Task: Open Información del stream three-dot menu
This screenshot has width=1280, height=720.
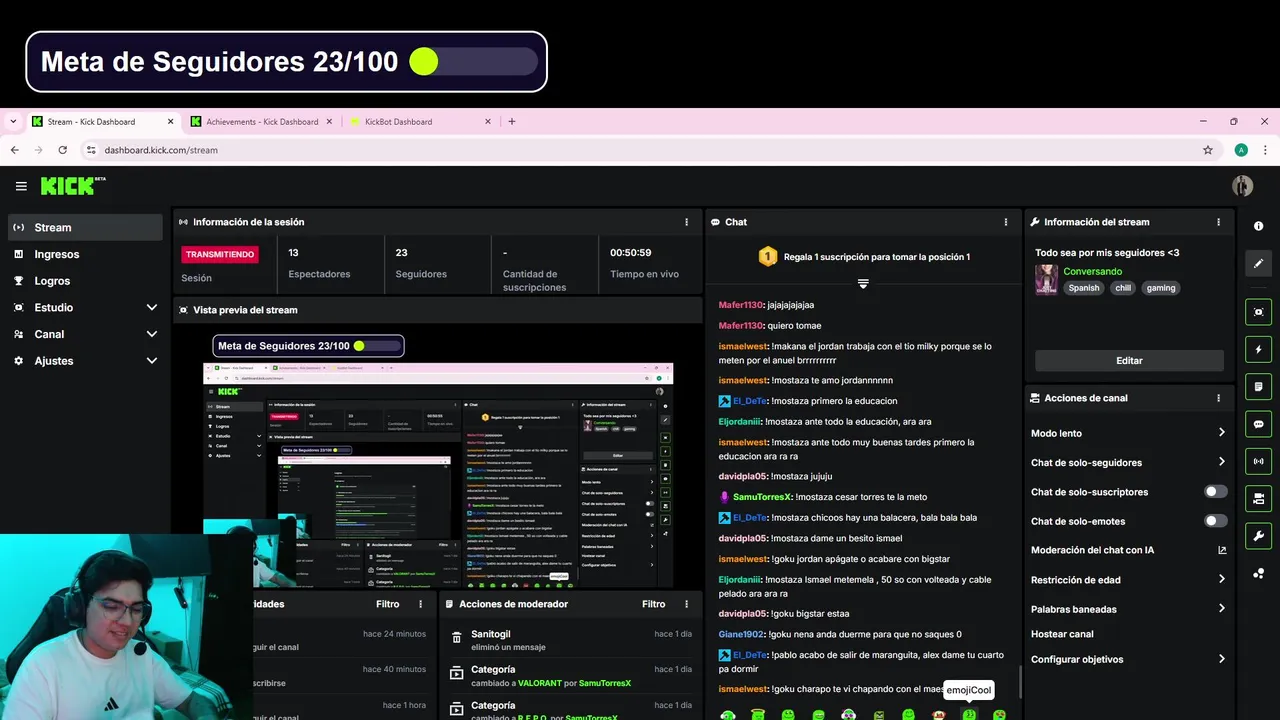Action: (x=1218, y=222)
